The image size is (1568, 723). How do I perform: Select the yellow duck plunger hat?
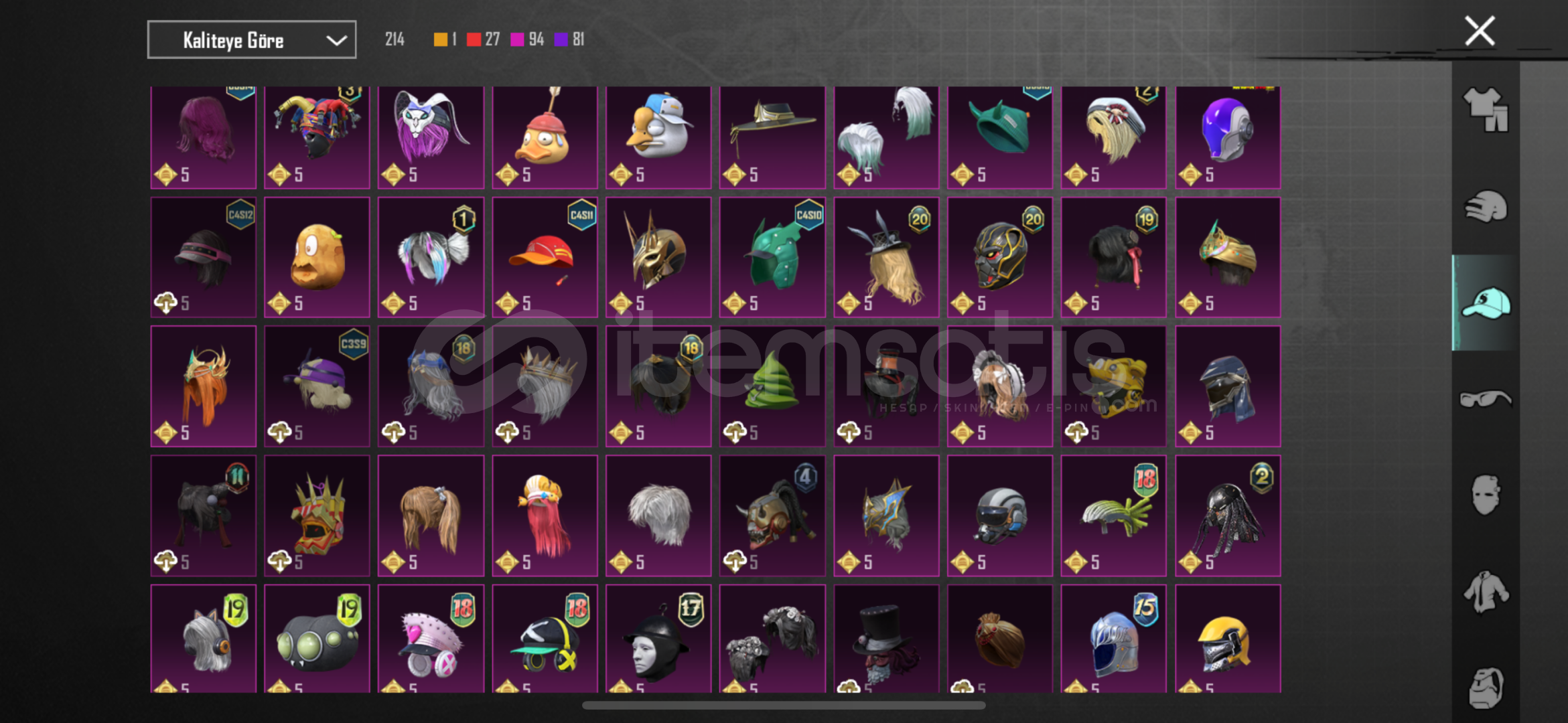tap(545, 137)
